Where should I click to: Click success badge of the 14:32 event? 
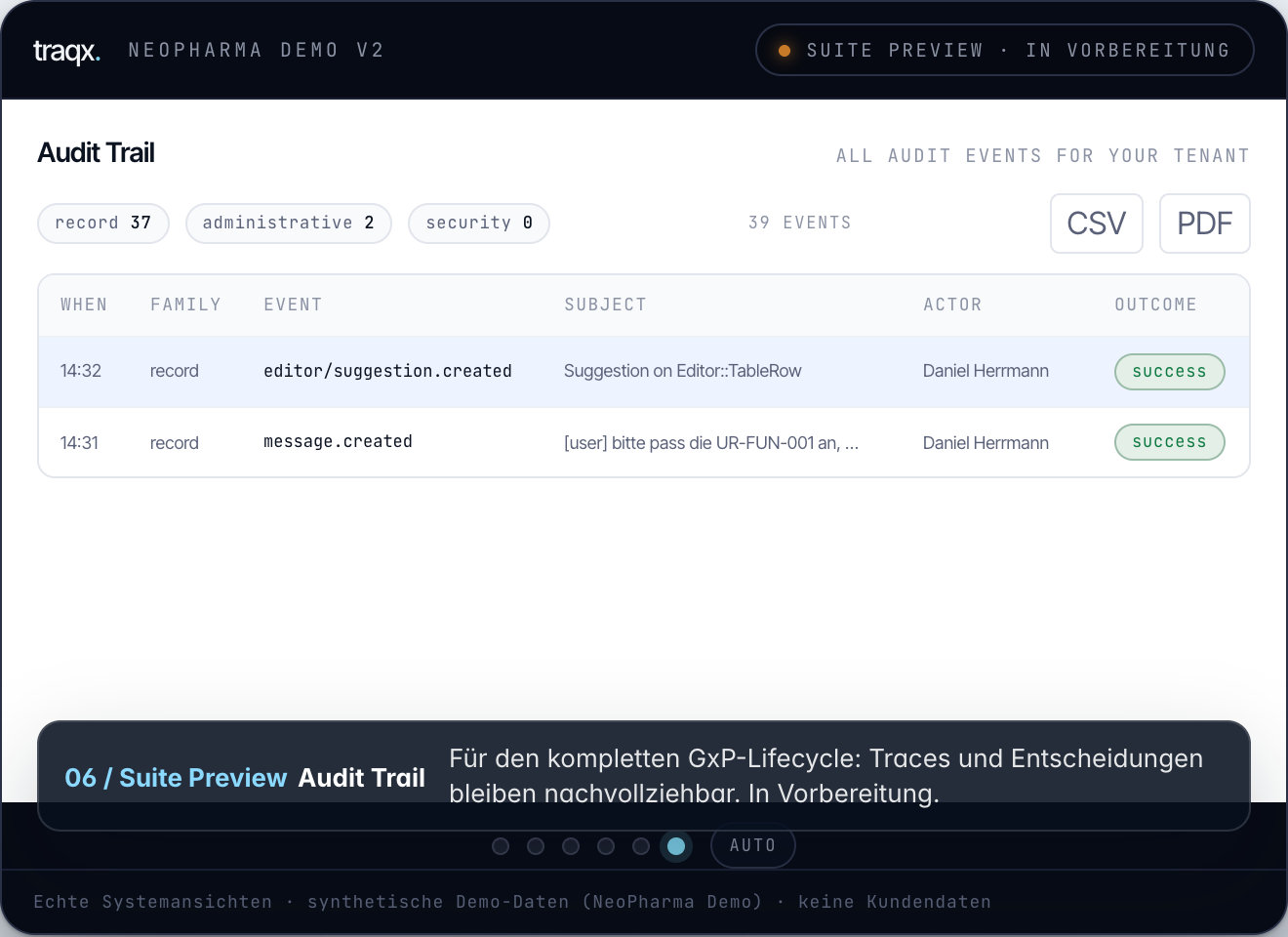(1170, 372)
